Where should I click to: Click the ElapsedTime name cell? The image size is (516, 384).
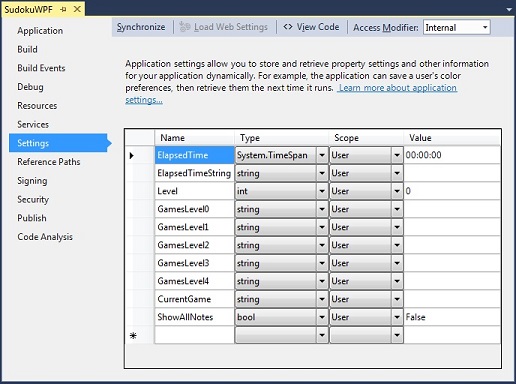[195, 155]
